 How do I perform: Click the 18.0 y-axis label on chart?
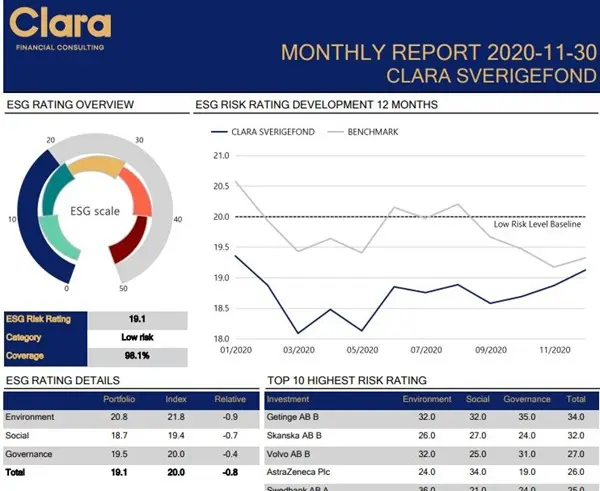221,339
